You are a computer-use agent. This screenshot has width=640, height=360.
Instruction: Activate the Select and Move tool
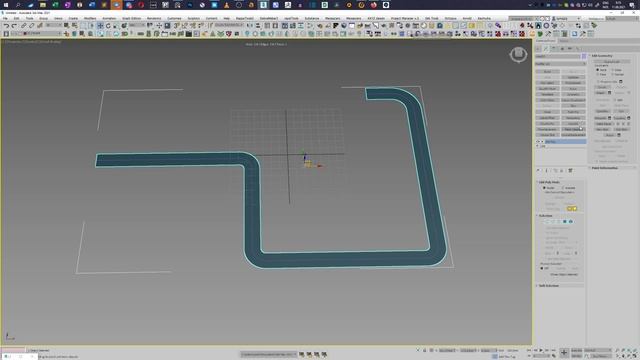click(100, 26)
